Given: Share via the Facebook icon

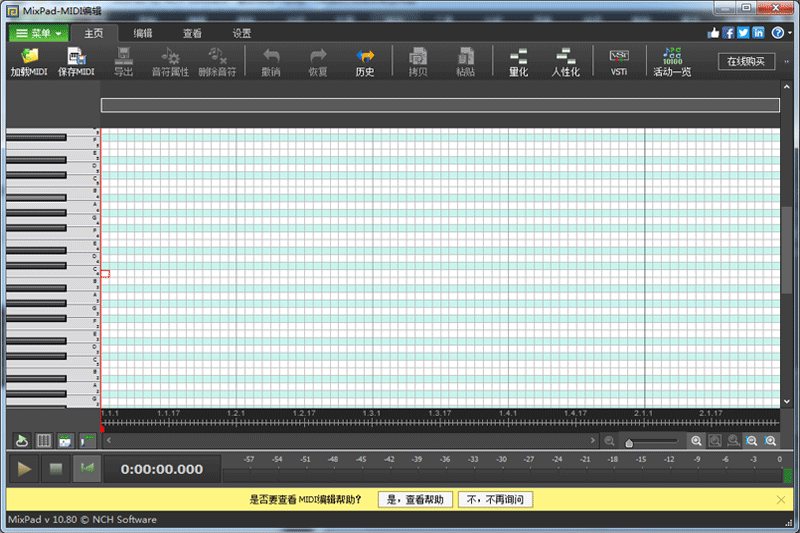Looking at the screenshot, I should [729, 33].
